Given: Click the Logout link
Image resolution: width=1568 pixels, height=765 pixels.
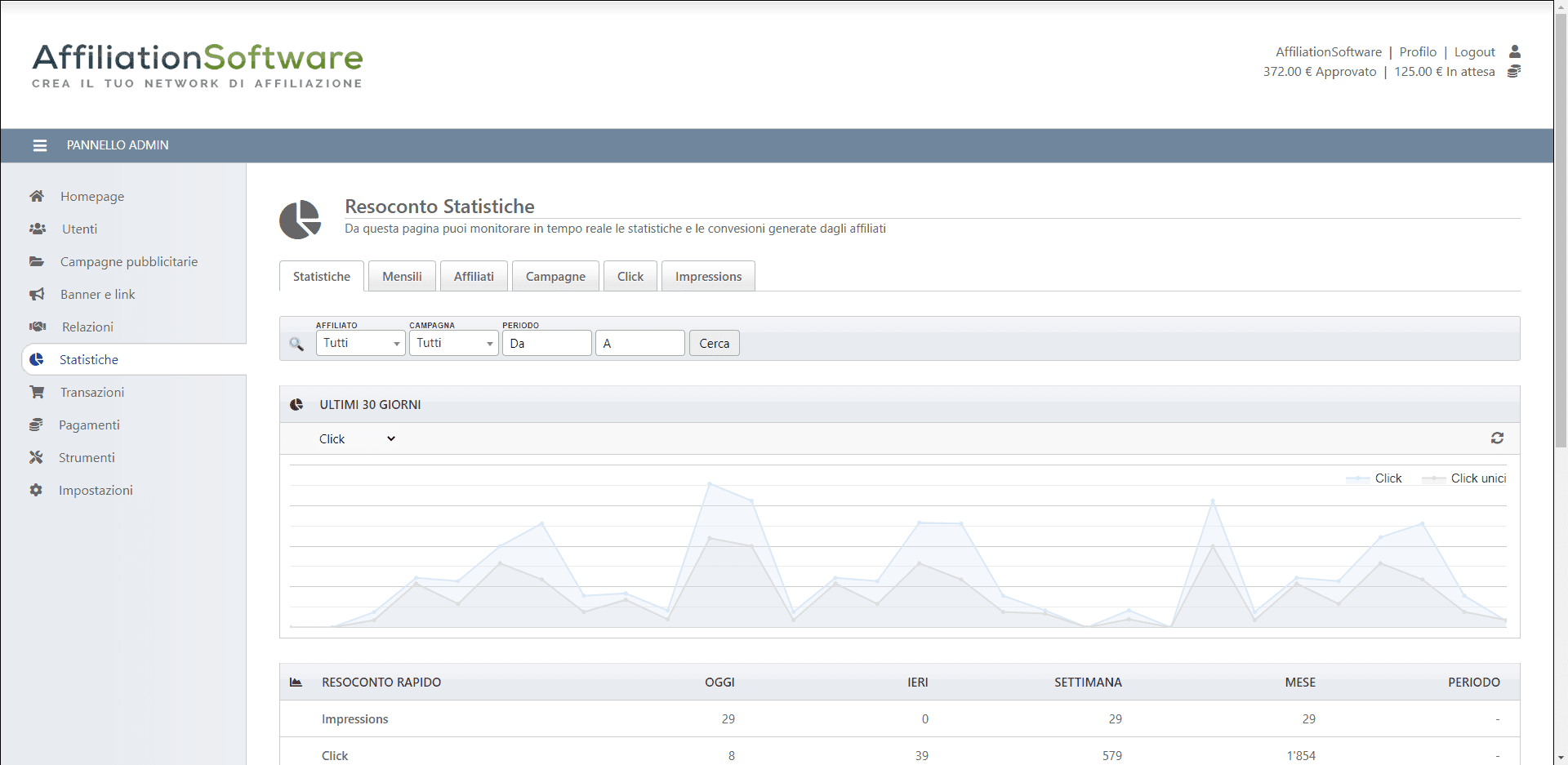Looking at the screenshot, I should [1474, 52].
